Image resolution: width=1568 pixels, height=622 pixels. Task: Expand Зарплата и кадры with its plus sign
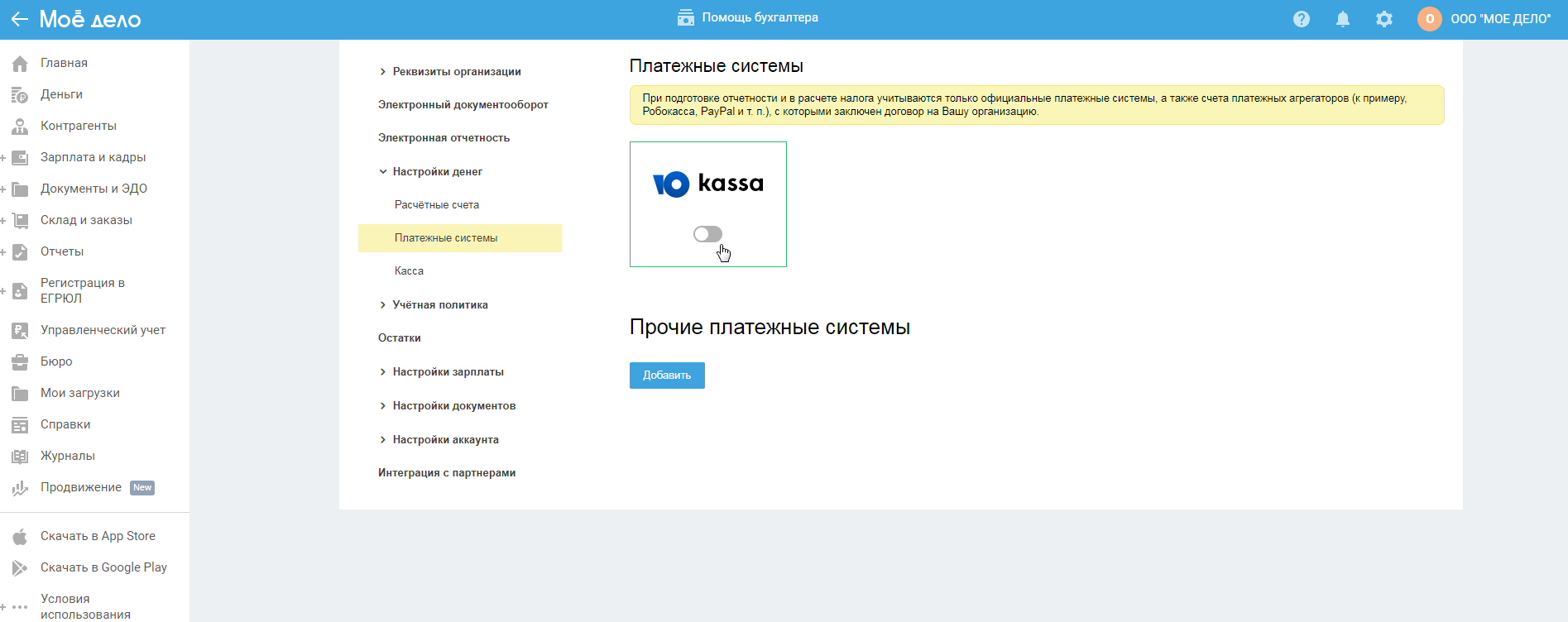click(3, 158)
